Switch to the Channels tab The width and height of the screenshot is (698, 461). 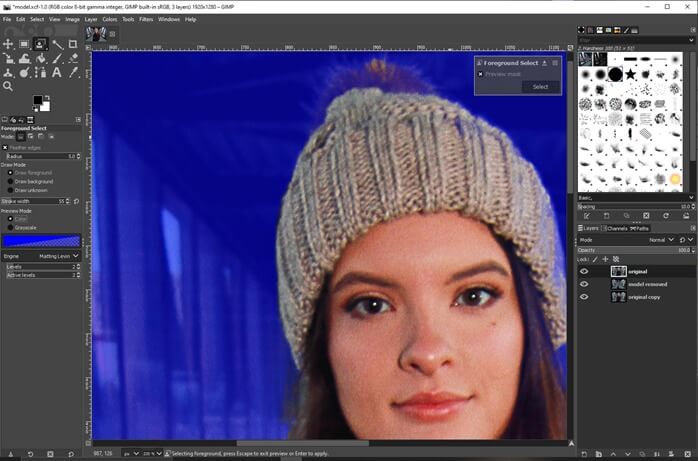(x=614, y=228)
